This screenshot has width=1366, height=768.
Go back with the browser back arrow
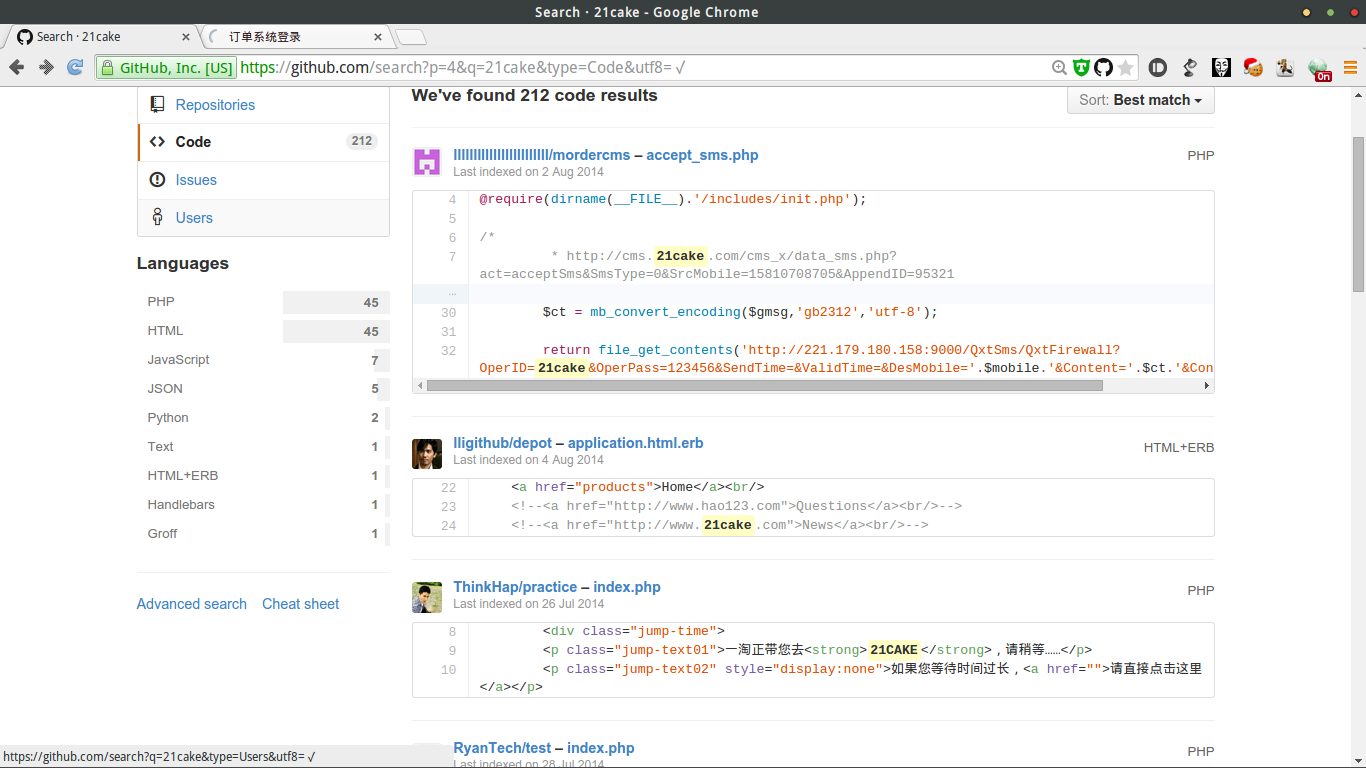16,67
